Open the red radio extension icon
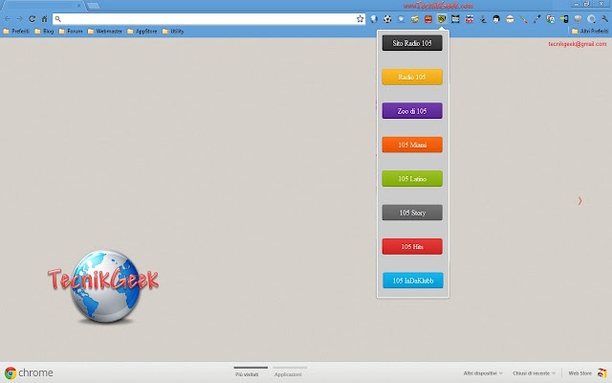This screenshot has height=383, width=612. pyautogui.click(x=428, y=19)
